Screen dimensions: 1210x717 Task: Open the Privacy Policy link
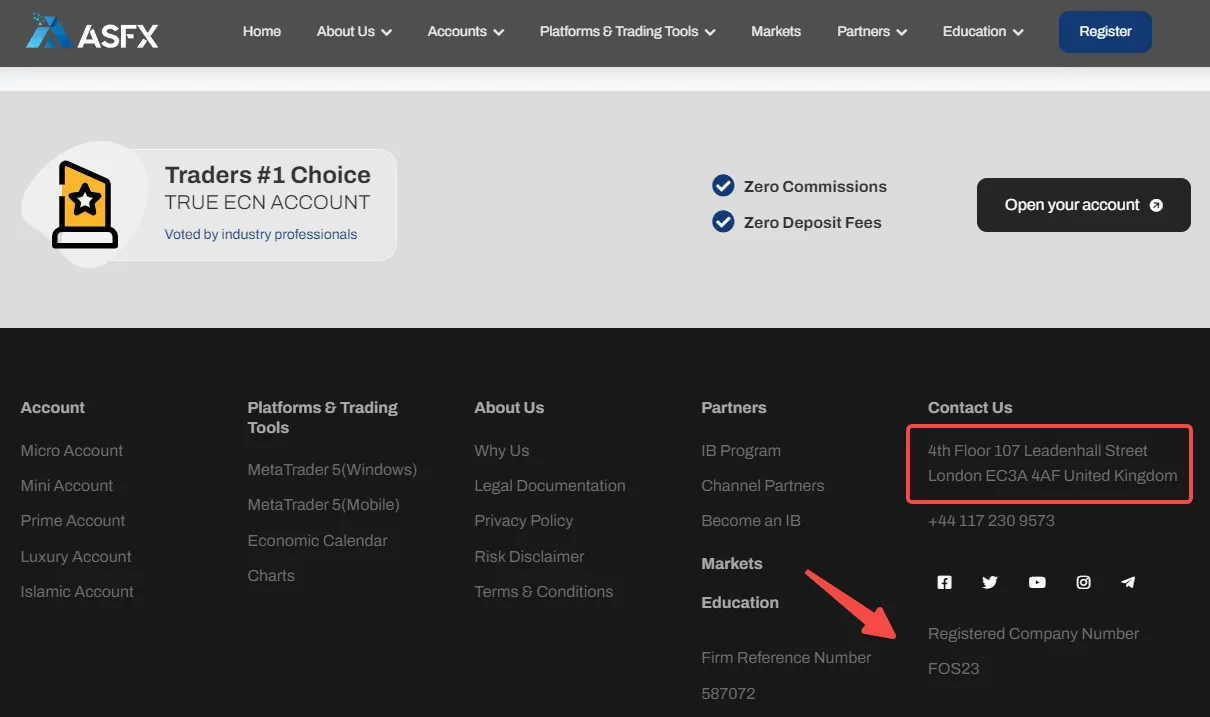524,521
